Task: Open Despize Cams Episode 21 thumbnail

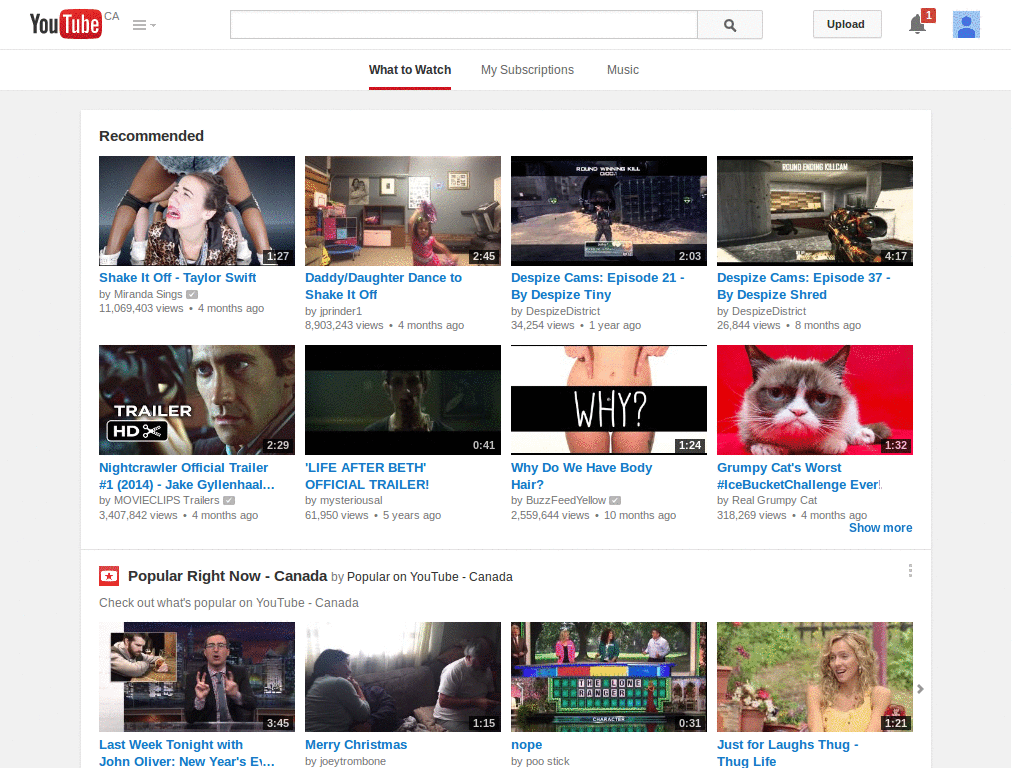Action: (x=609, y=210)
